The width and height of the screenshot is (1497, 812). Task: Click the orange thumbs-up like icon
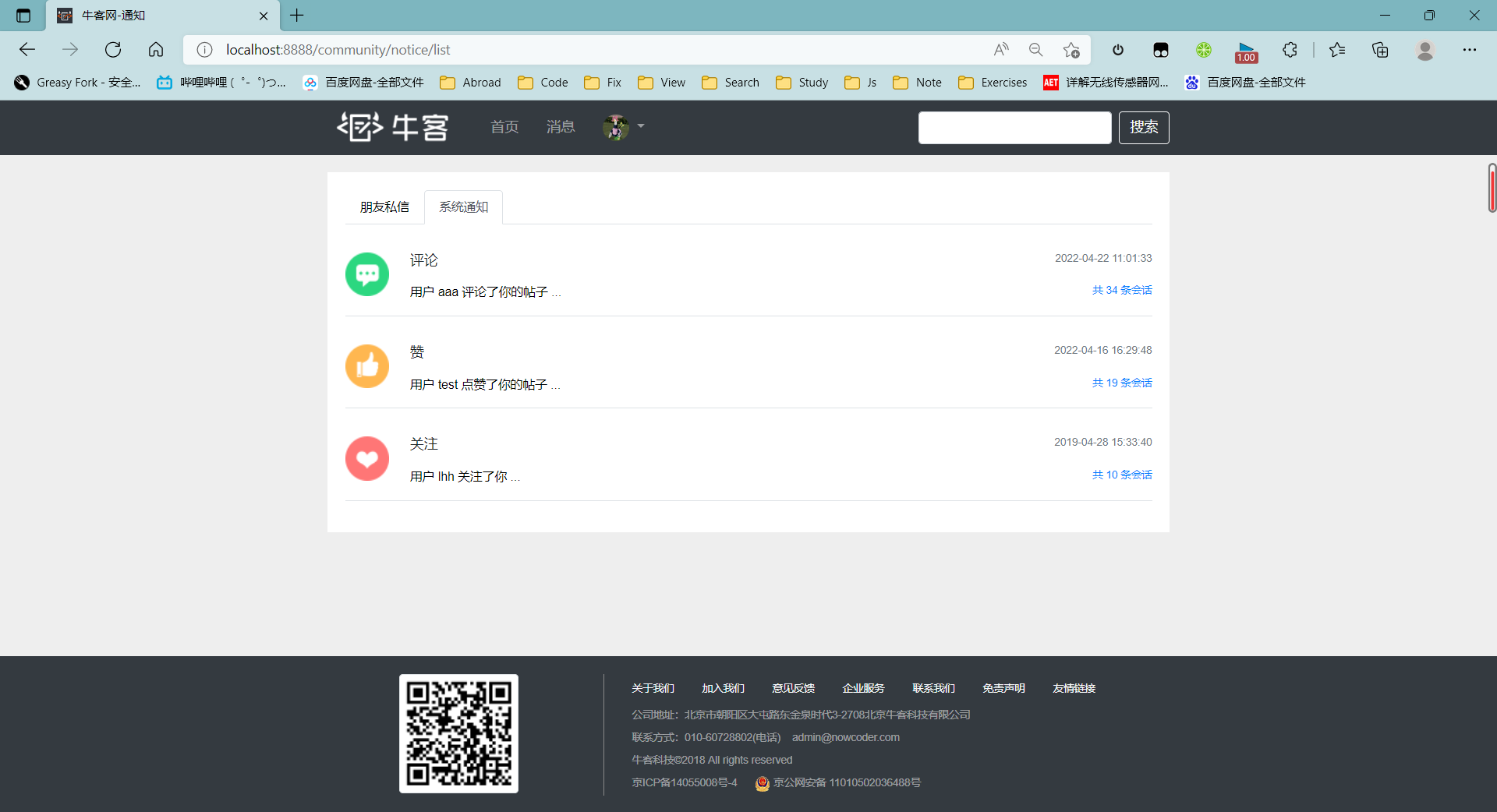coord(367,366)
